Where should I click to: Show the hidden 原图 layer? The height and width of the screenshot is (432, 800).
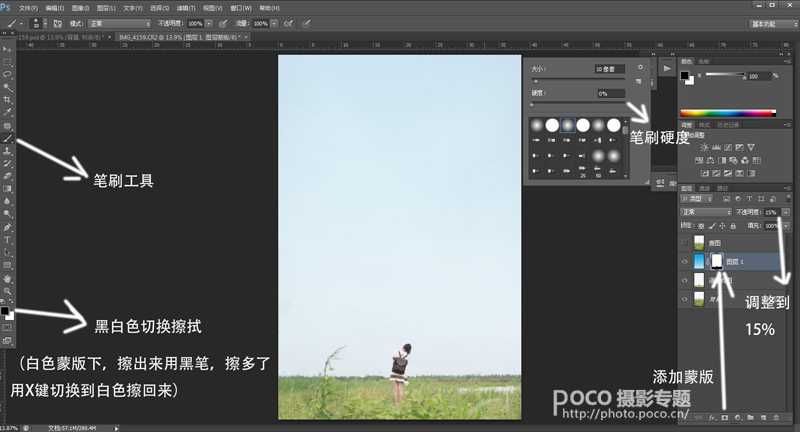coord(685,243)
